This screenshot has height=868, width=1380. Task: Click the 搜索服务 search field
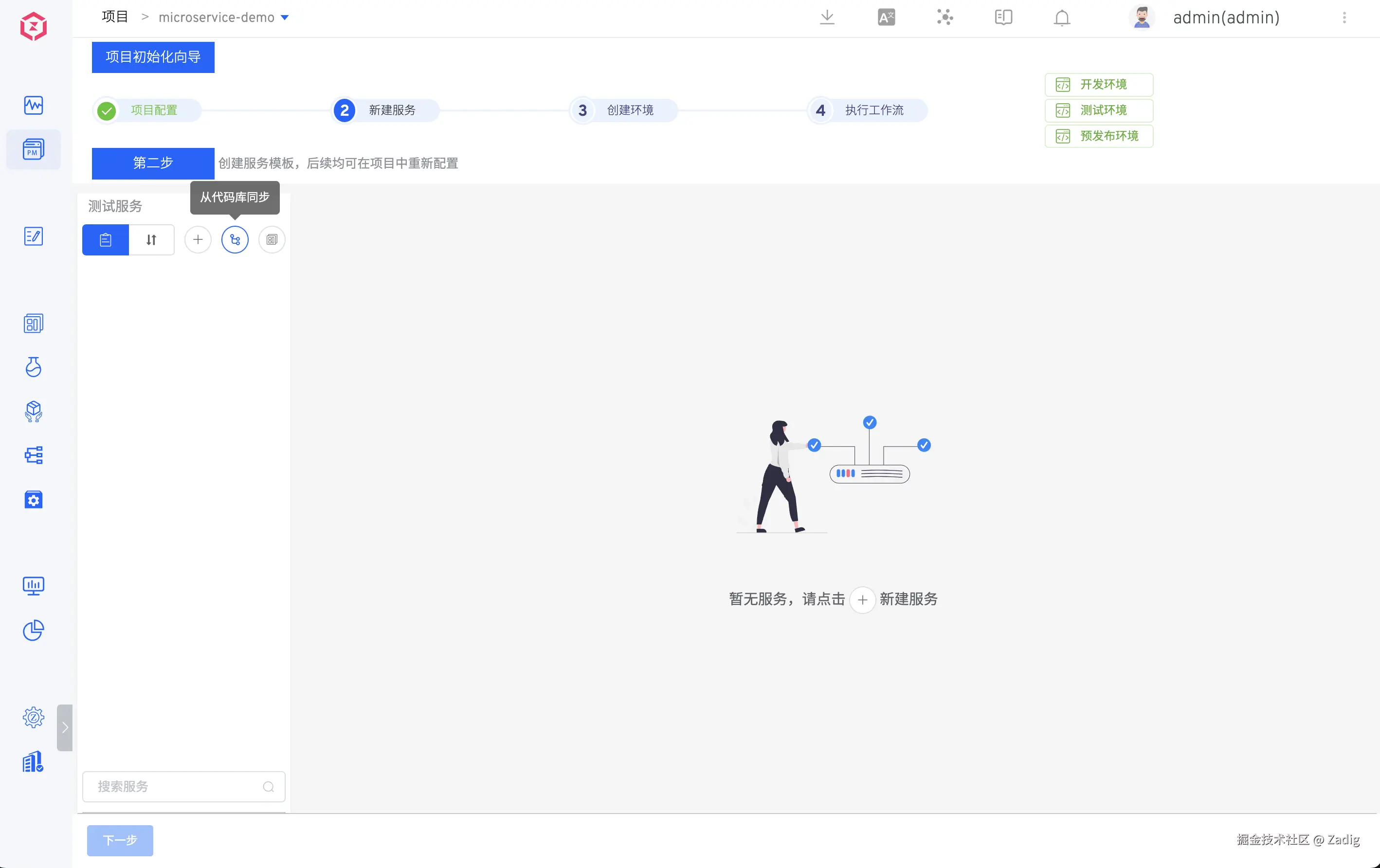[178, 786]
